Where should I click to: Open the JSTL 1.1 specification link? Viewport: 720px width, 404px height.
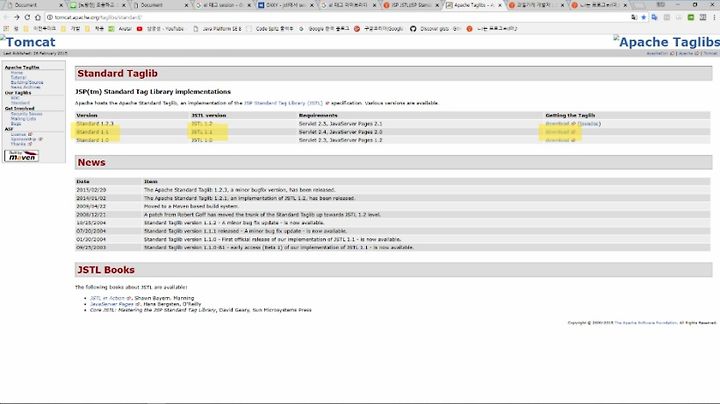point(202,132)
